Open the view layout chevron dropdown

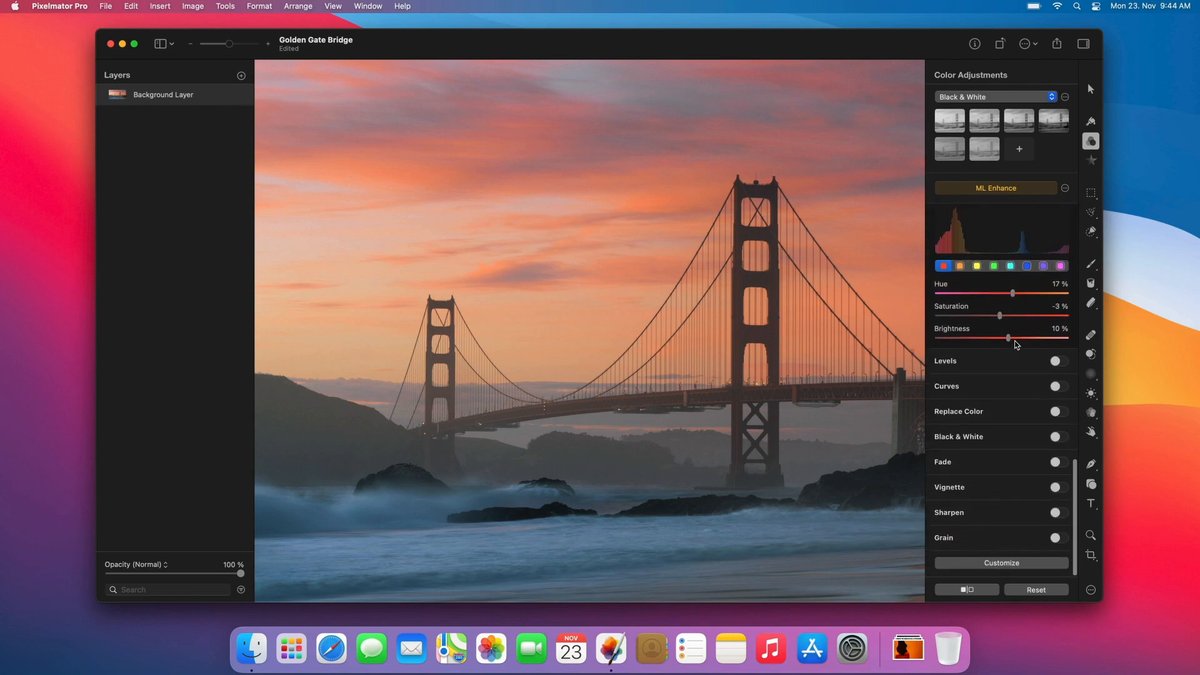170,43
